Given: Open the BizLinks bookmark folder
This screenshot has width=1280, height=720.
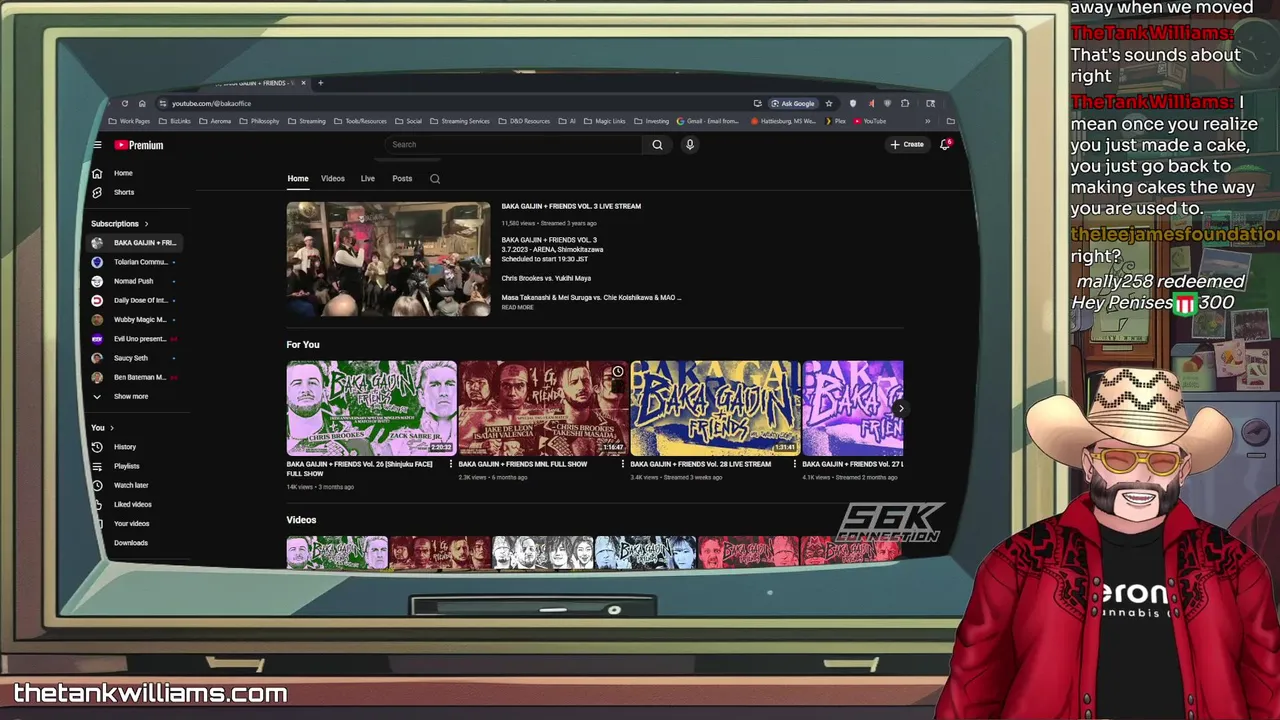Looking at the screenshot, I should (x=175, y=121).
